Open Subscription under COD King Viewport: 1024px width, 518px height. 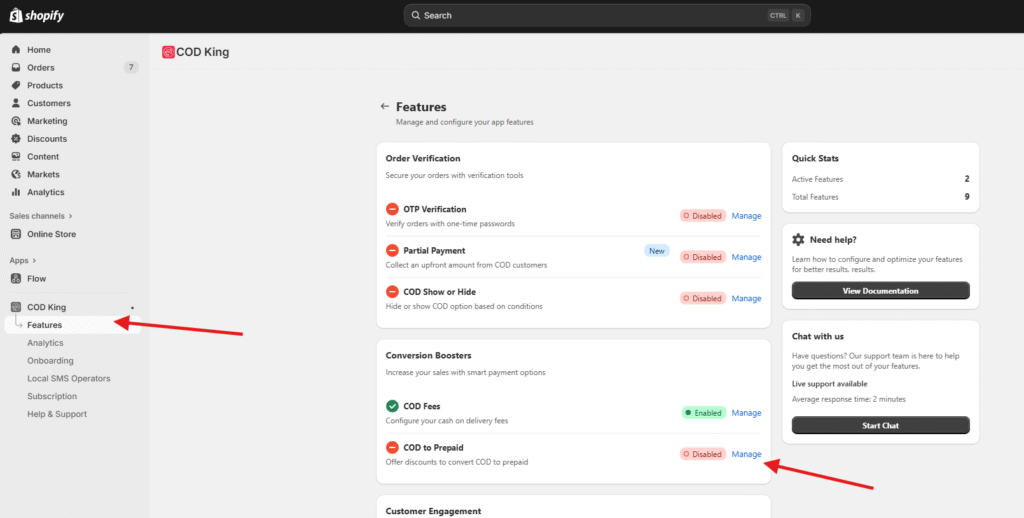[52, 396]
